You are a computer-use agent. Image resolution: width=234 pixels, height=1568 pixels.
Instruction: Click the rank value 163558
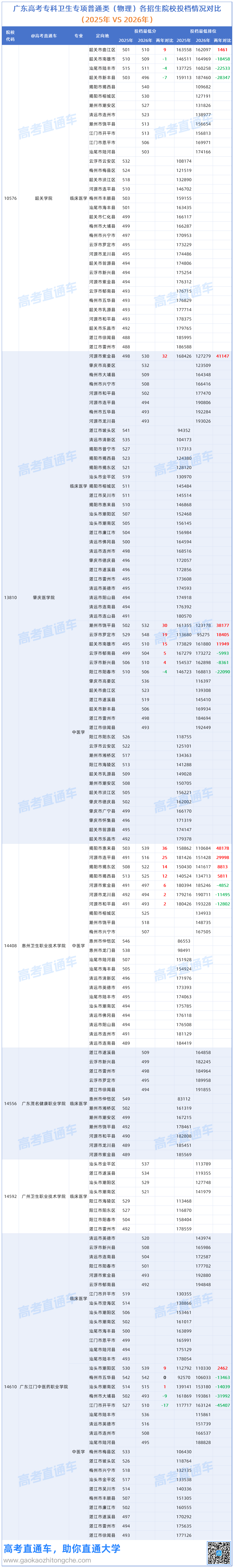pos(184,50)
